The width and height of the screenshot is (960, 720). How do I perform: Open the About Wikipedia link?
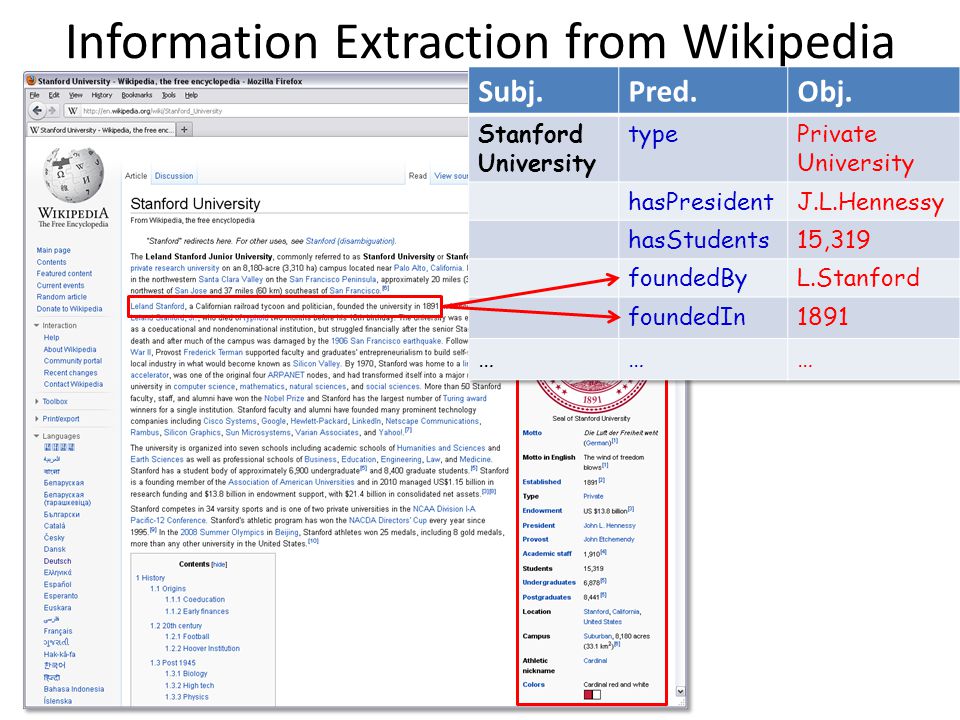point(70,350)
